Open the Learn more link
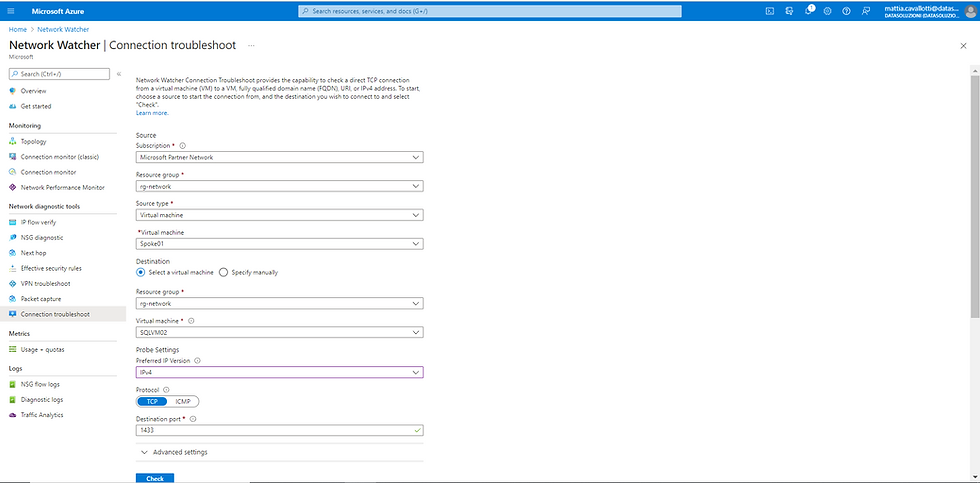Screen dimensions: 980x483 click(152, 113)
